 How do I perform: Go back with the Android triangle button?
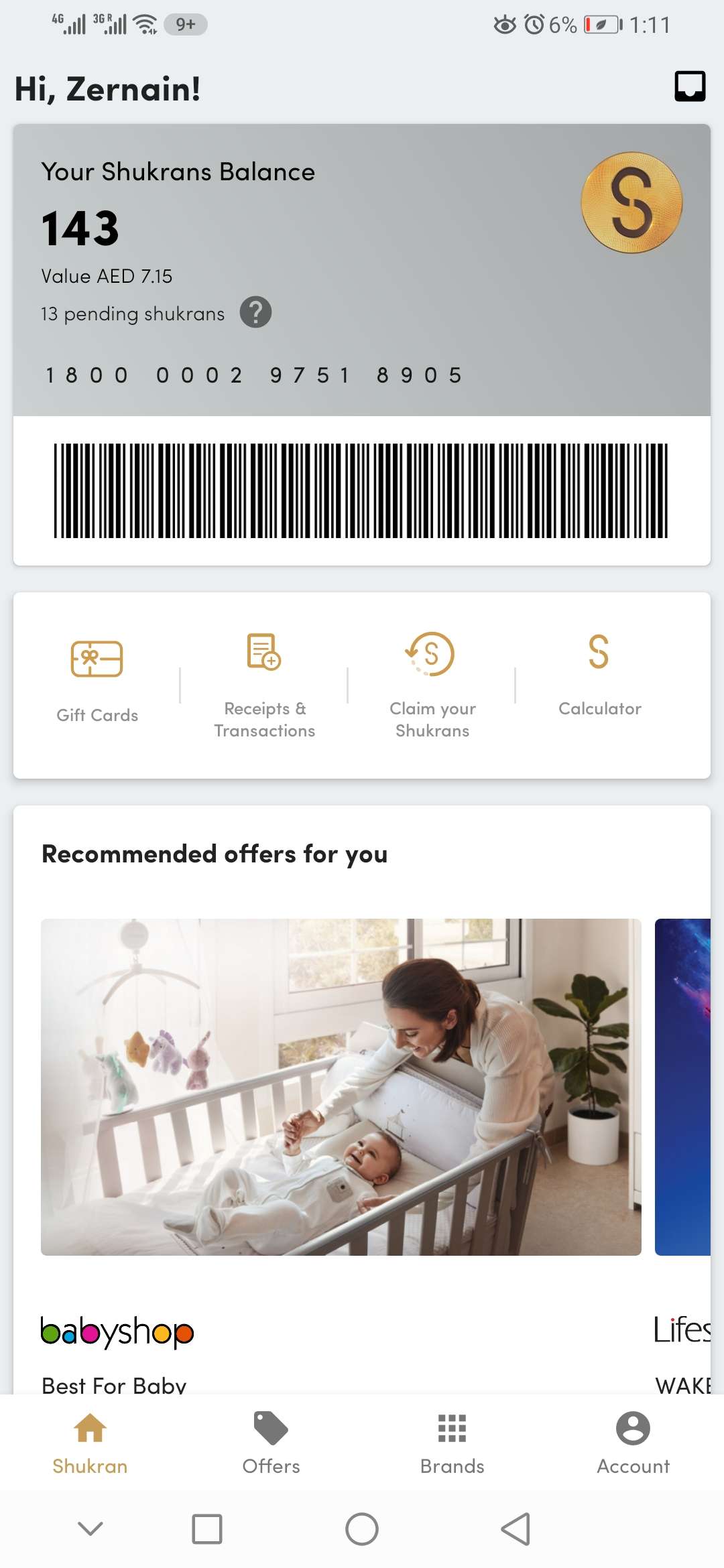(516, 1529)
